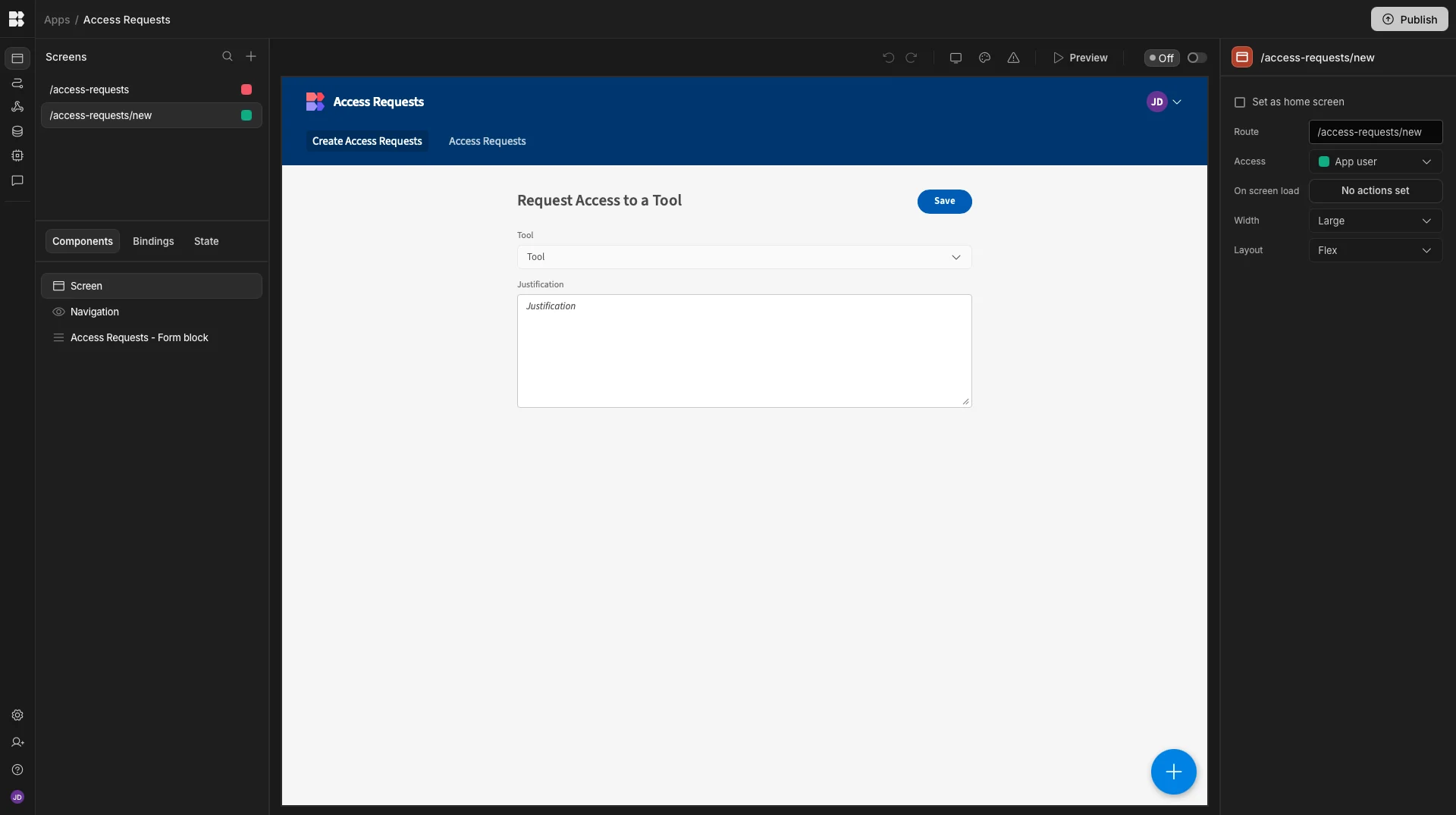The width and height of the screenshot is (1456, 815).
Task: Switch device preview with monitor icon
Action: click(955, 58)
